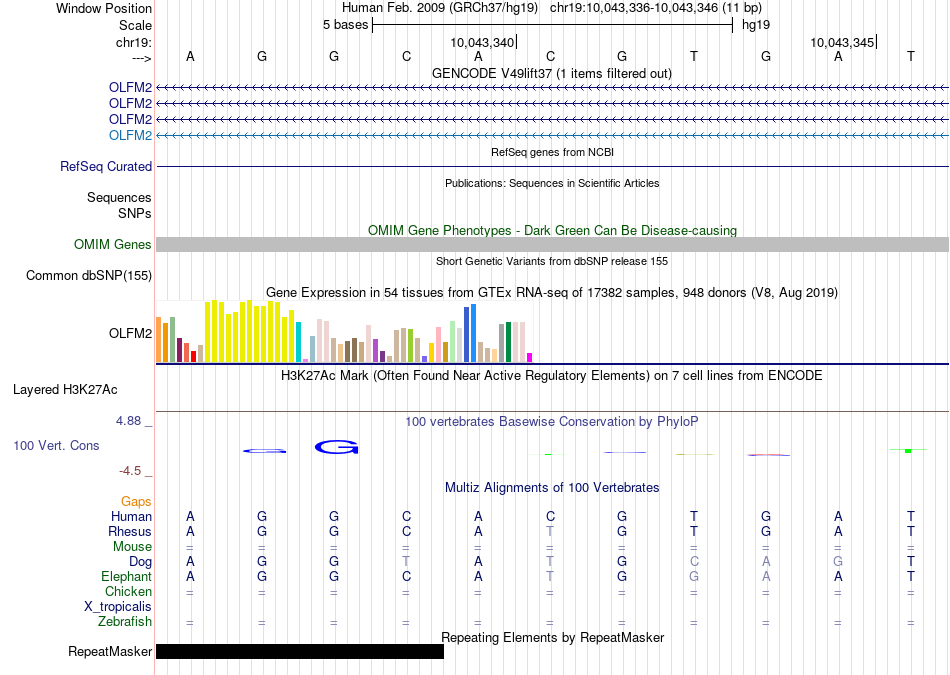
Task: Click the "Human" species label
Action: [131, 516]
